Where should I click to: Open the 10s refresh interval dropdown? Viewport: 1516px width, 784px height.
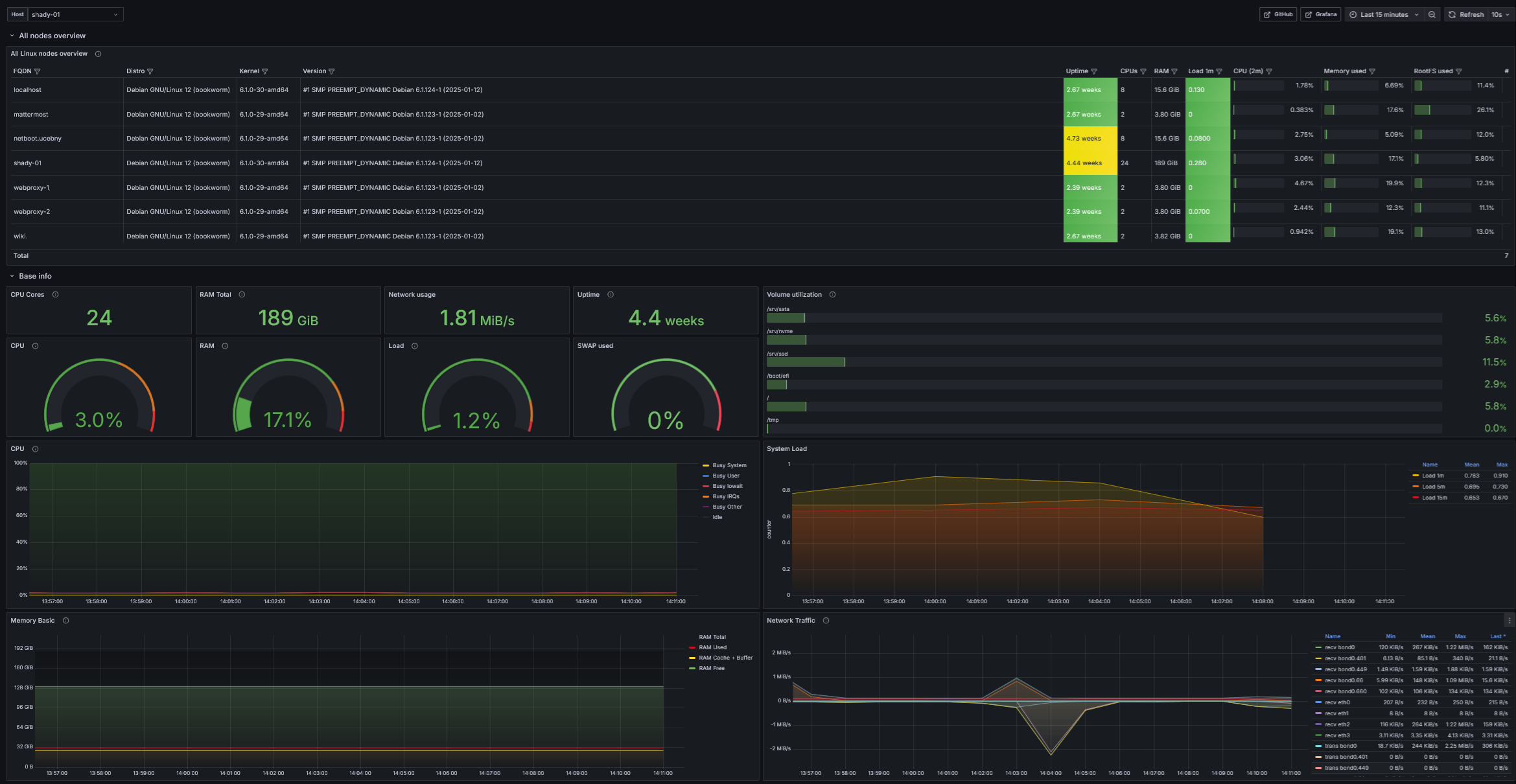click(x=1500, y=14)
